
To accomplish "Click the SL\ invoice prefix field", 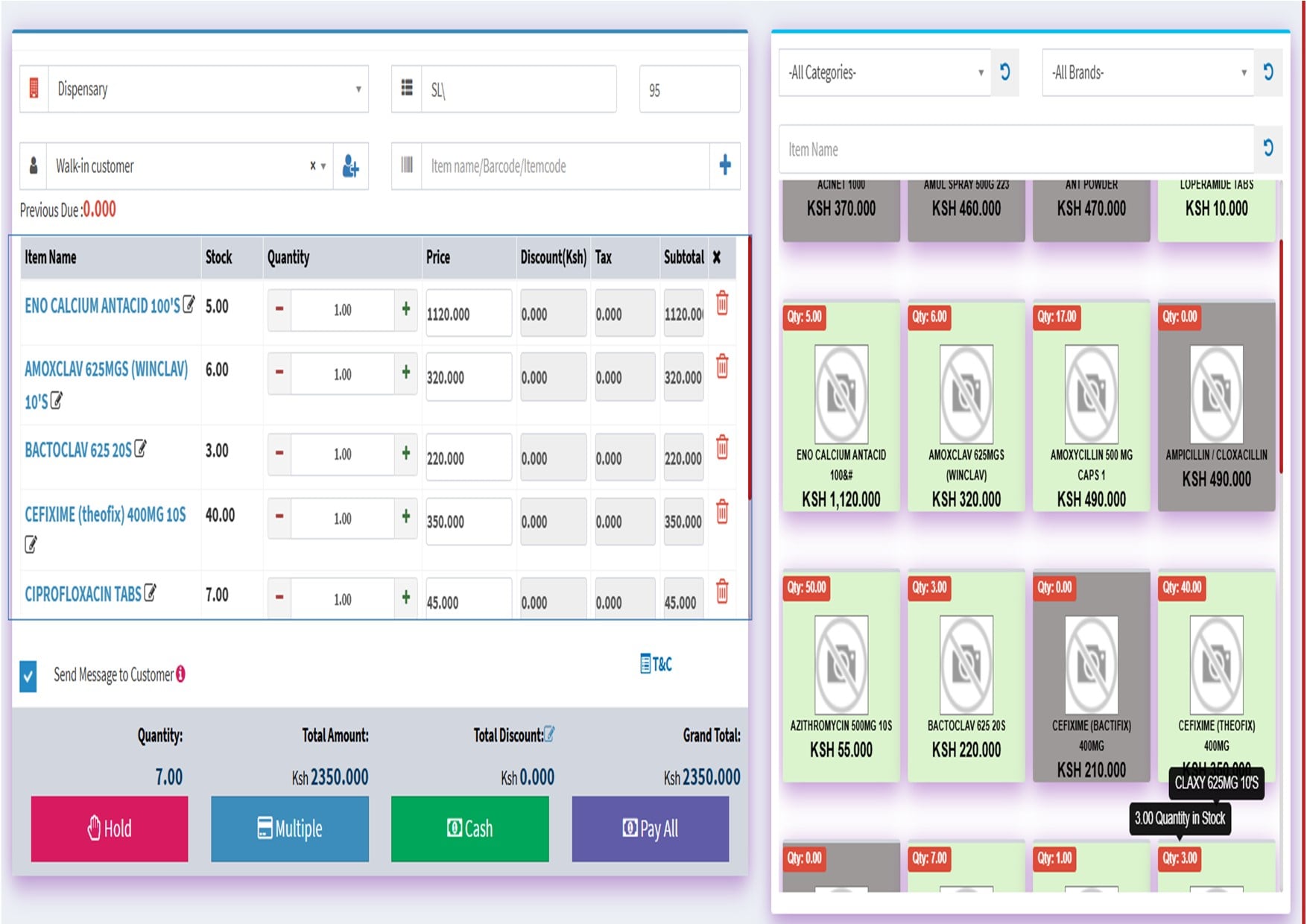I will (x=519, y=89).
